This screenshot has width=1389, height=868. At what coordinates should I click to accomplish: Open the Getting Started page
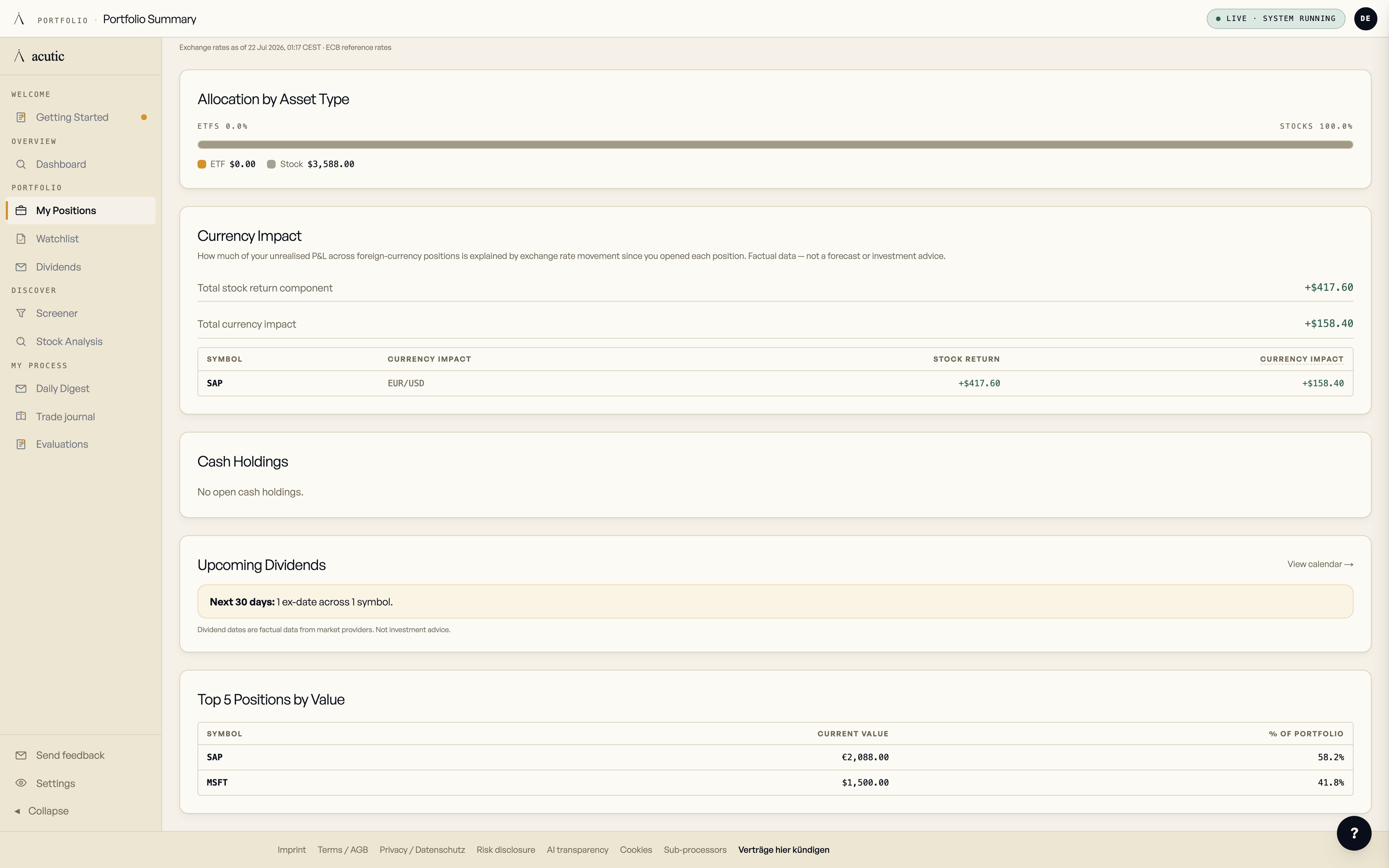pos(80,117)
